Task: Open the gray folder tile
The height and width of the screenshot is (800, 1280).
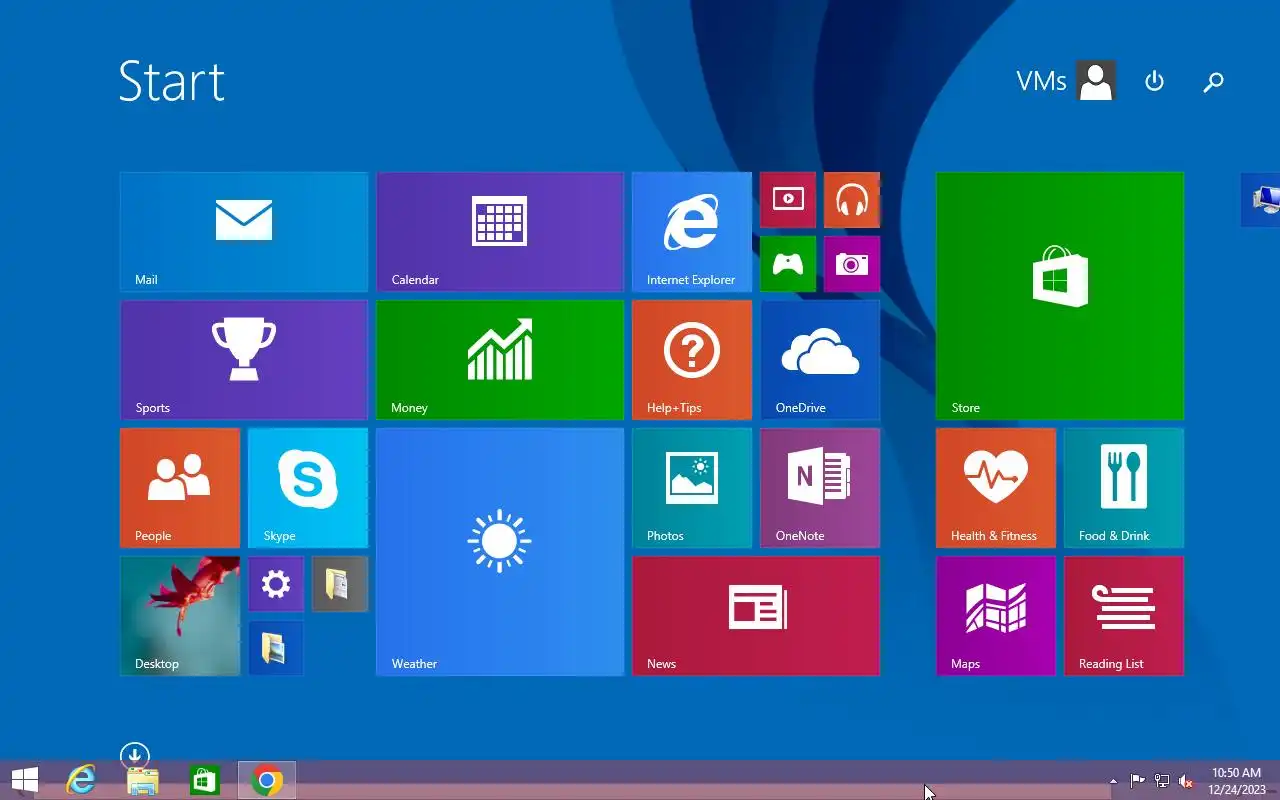Action: pos(340,584)
